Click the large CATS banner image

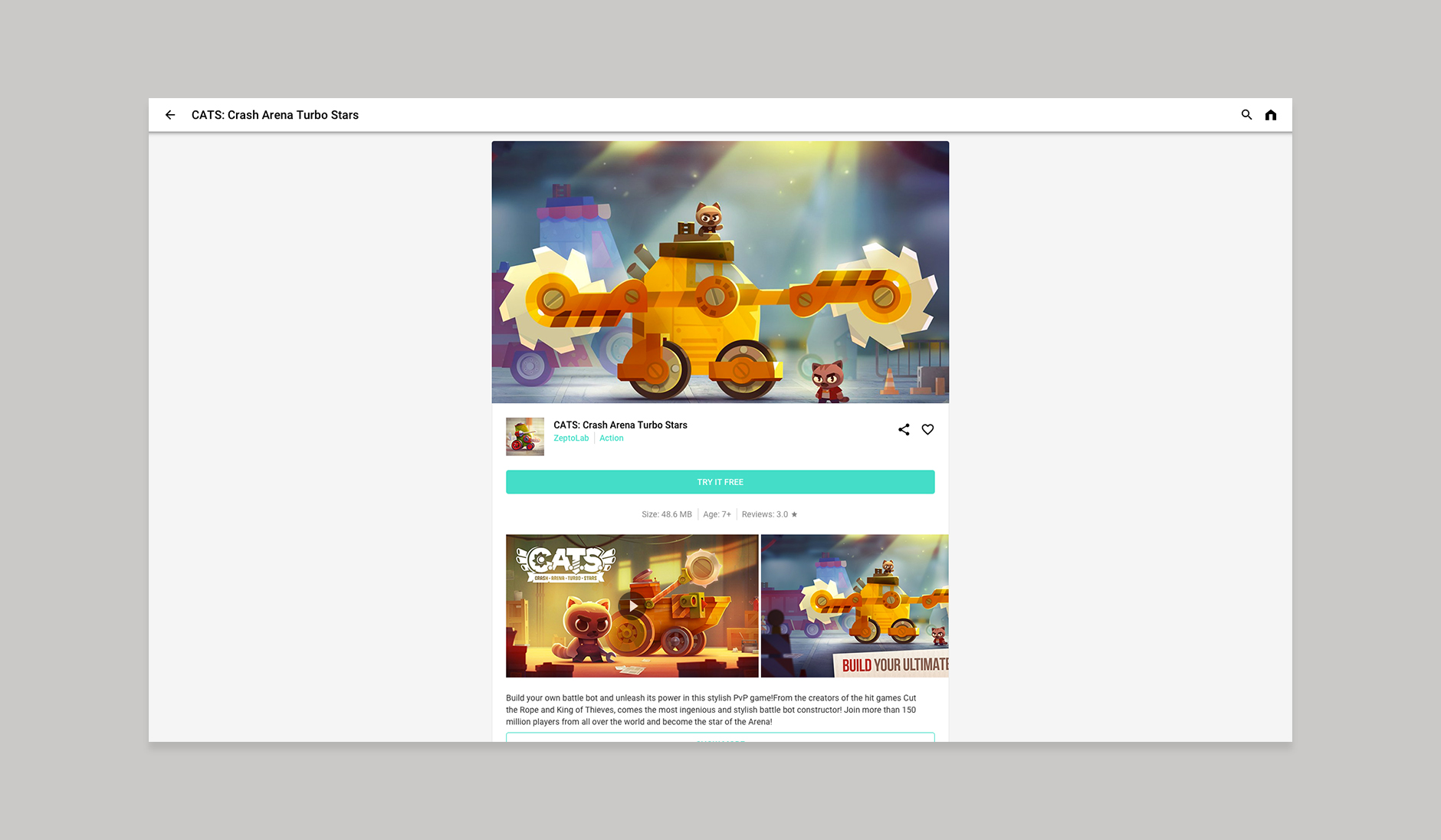(720, 272)
